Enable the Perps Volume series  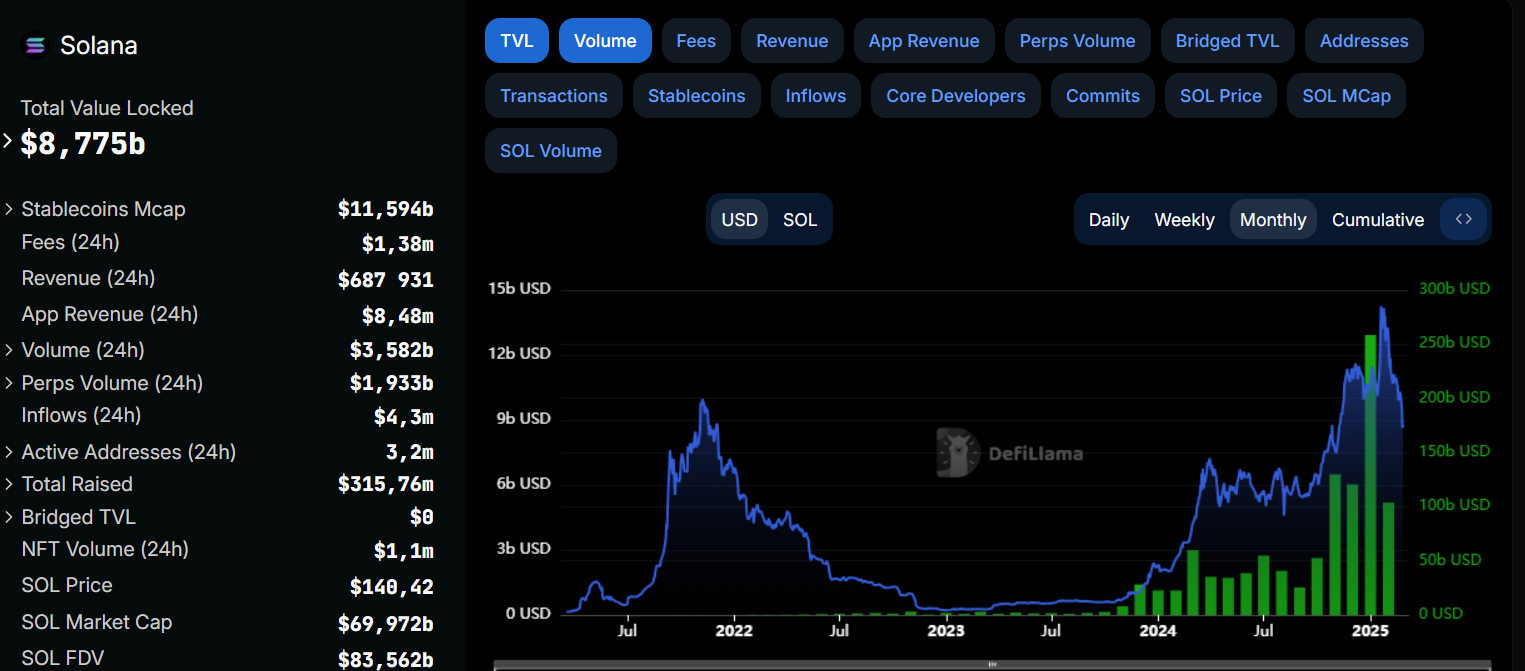pyautogui.click(x=1077, y=41)
